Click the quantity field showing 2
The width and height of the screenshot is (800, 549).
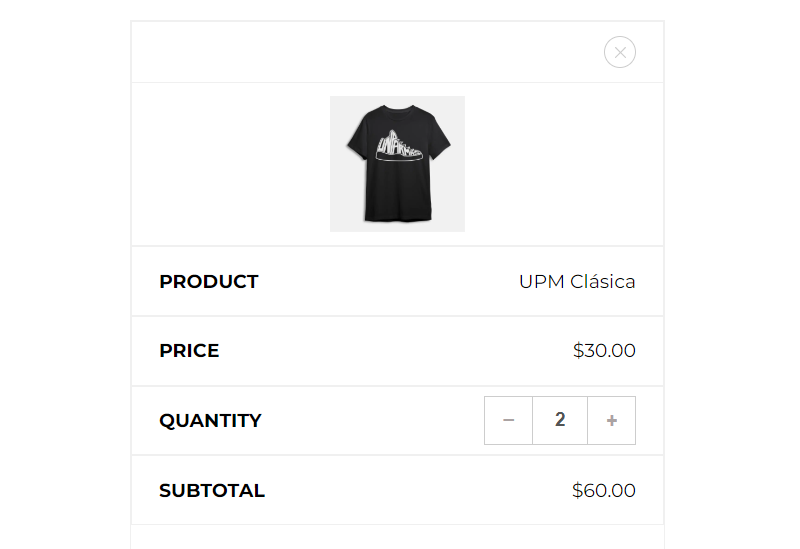(x=560, y=420)
